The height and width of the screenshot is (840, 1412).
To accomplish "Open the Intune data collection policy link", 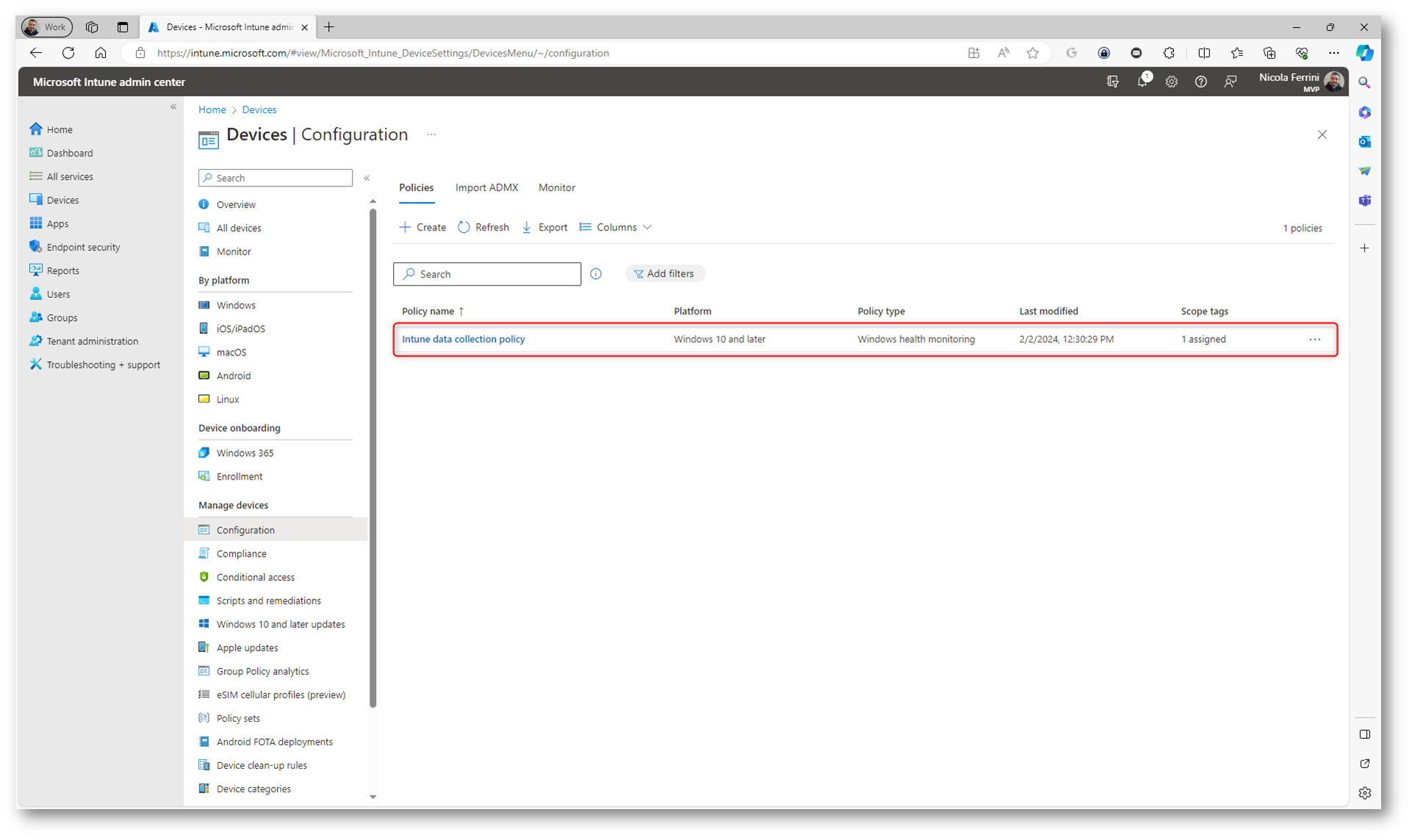I will (463, 339).
